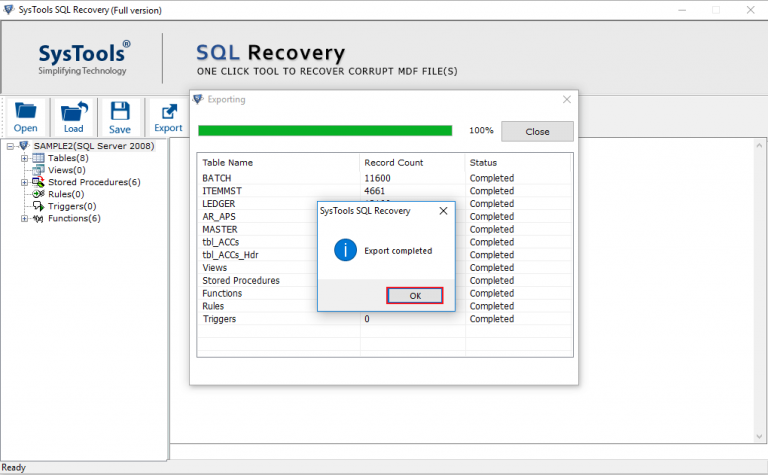Viewport: 768px width, 475px height.
Task: Select the Rules(0) icon in tree
Action: click(38, 194)
